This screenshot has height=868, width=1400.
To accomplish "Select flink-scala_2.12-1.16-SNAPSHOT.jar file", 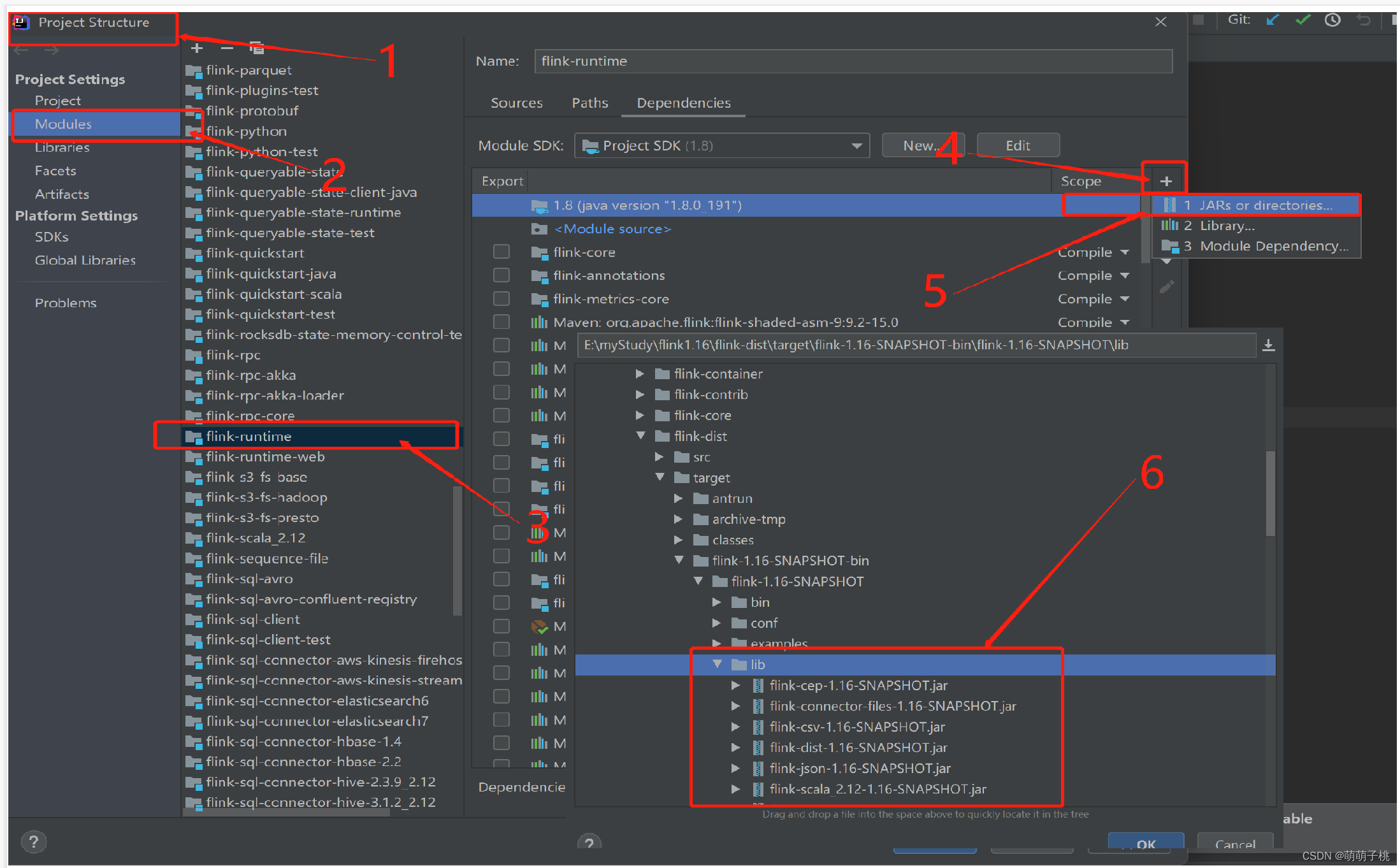I will [877, 789].
